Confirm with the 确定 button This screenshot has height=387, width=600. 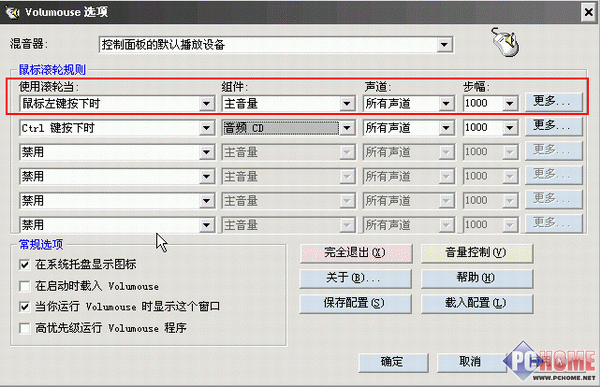point(393,362)
